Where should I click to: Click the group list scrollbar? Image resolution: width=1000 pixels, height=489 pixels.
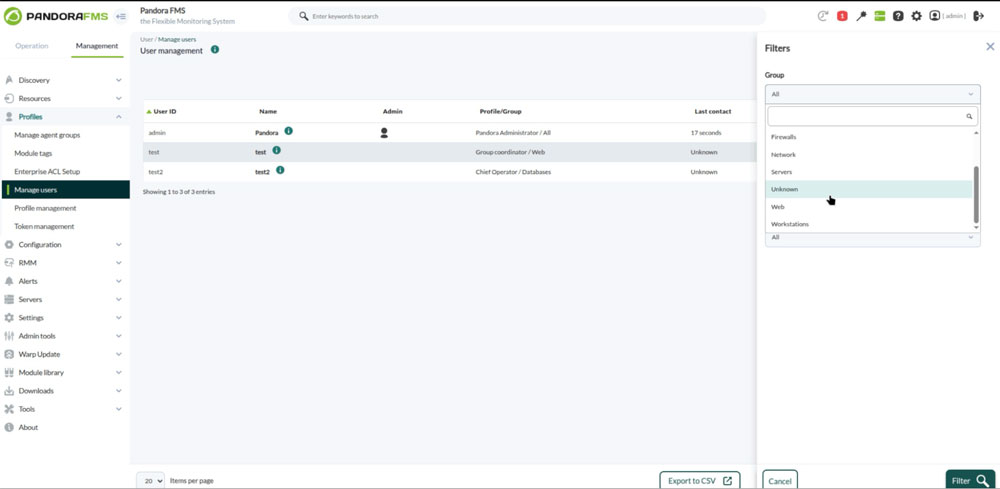tap(976, 194)
